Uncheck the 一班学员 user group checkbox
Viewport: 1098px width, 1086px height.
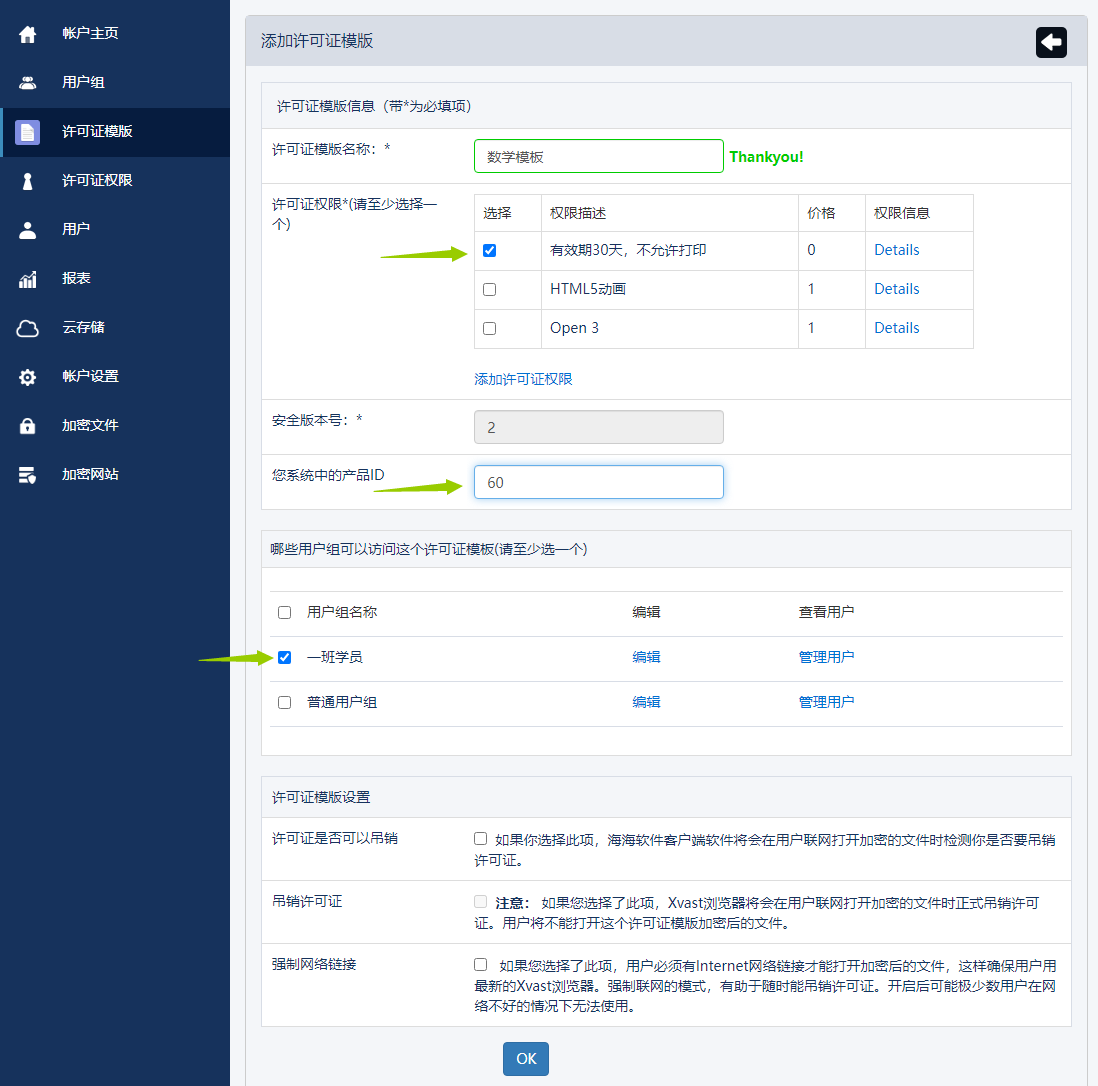[x=285, y=658]
